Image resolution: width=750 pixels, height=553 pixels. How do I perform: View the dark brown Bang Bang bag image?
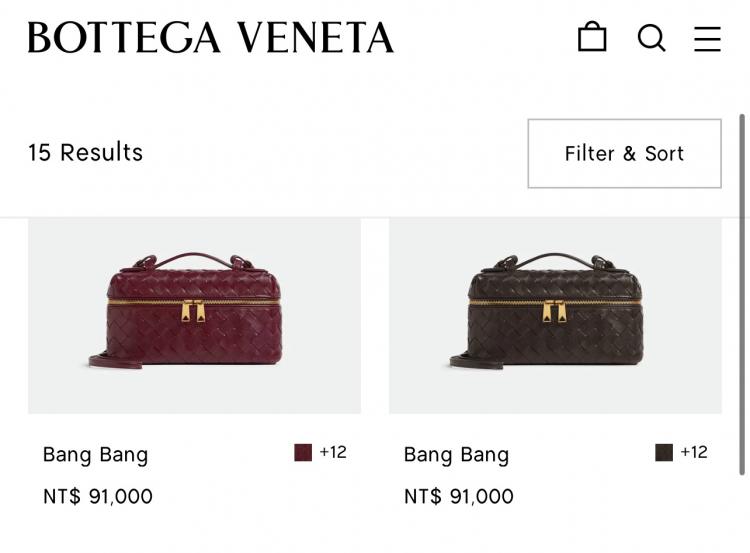pyautogui.click(x=555, y=315)
